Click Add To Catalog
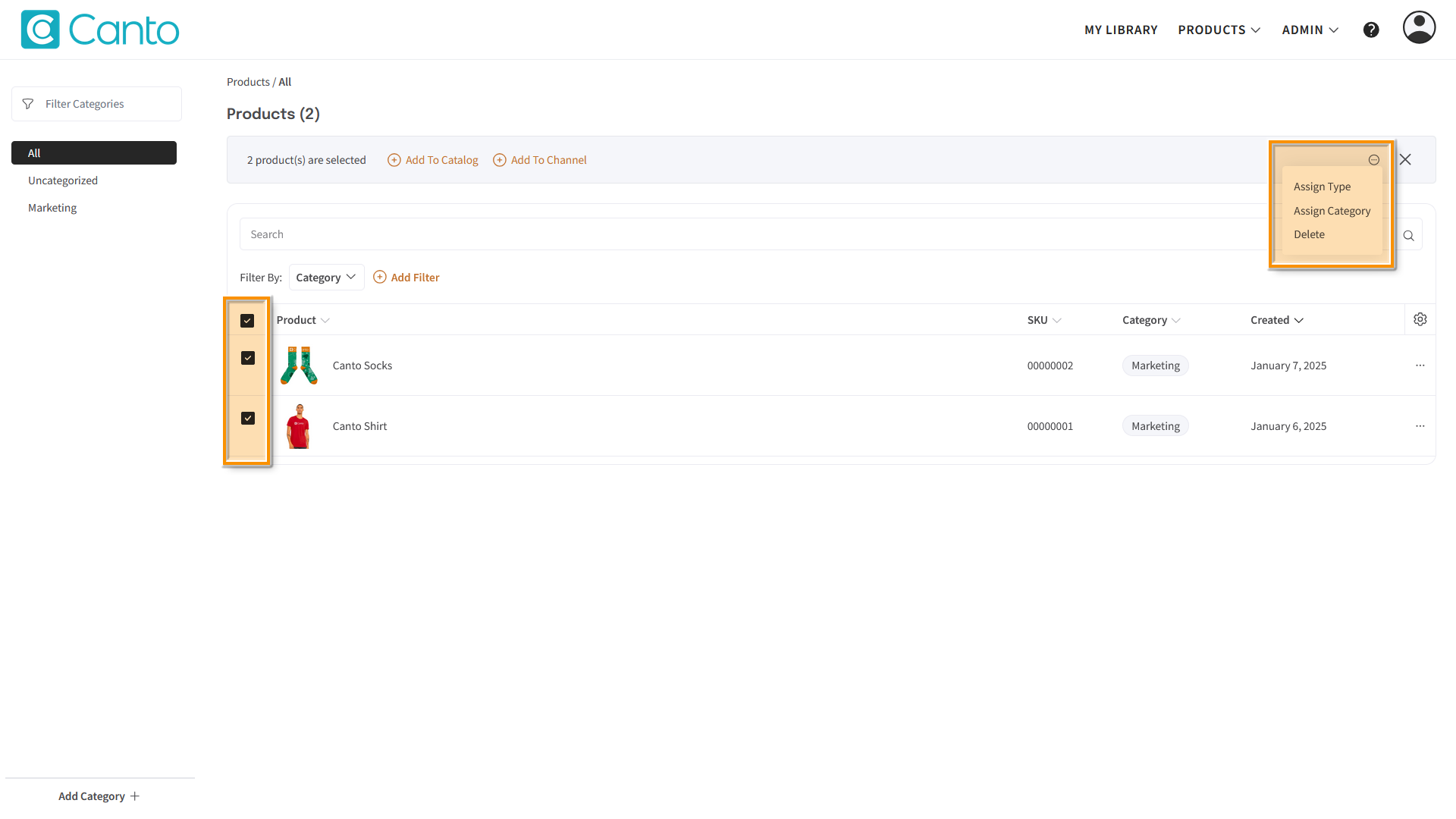The image size is (1456, 819). (433, 160)
